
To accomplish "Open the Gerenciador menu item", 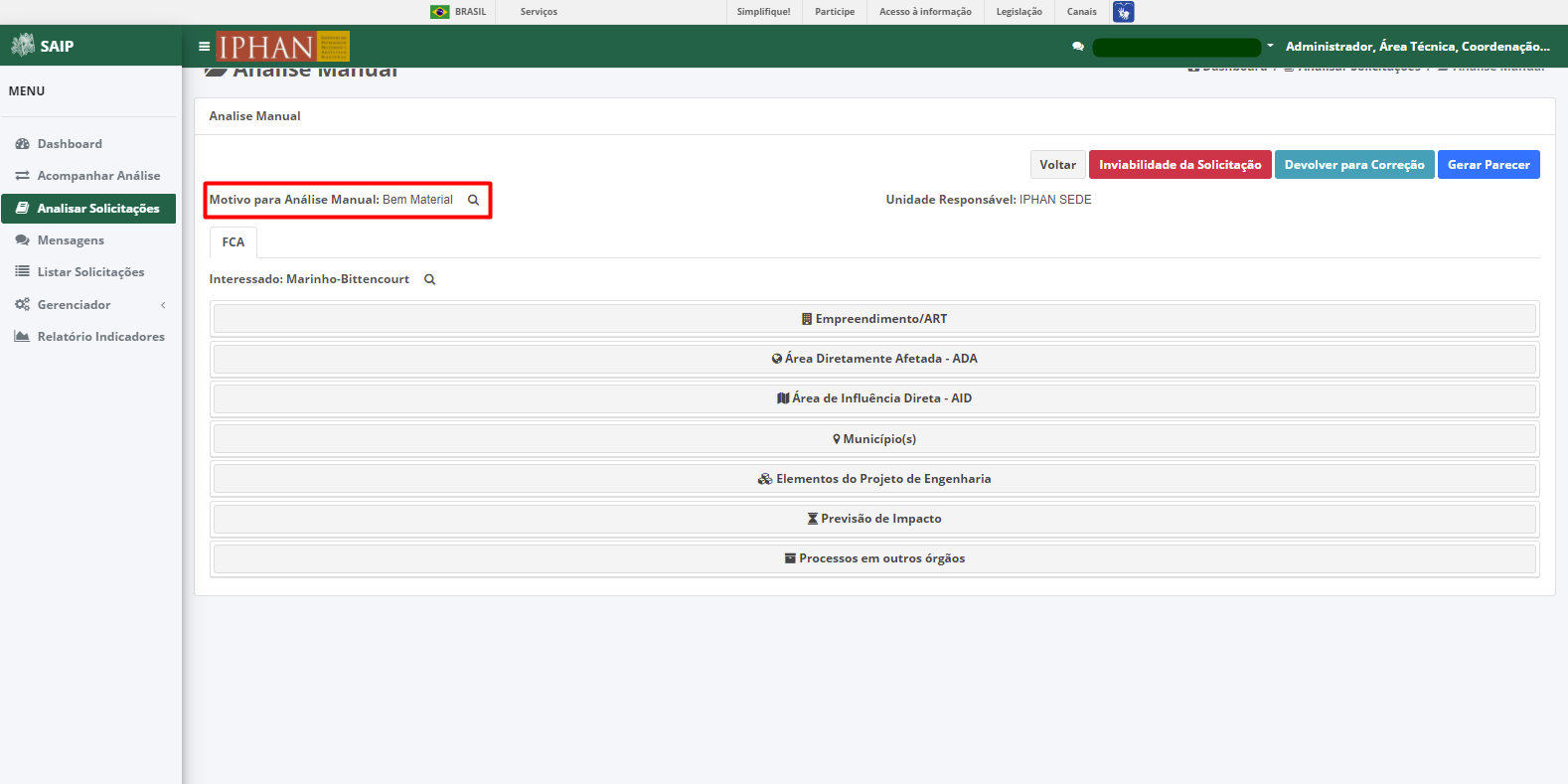I will coord(88,305).
